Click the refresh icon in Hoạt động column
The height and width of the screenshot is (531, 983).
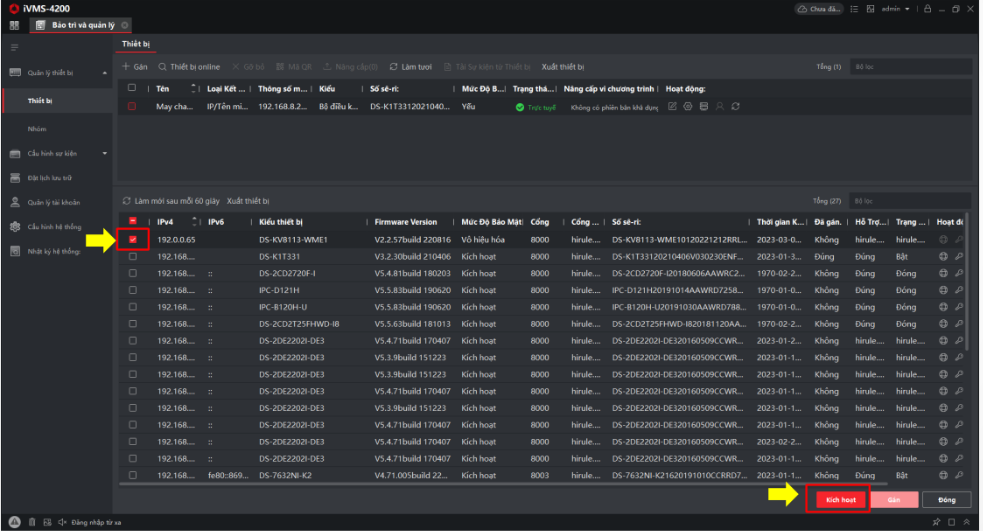click(736, 106)
